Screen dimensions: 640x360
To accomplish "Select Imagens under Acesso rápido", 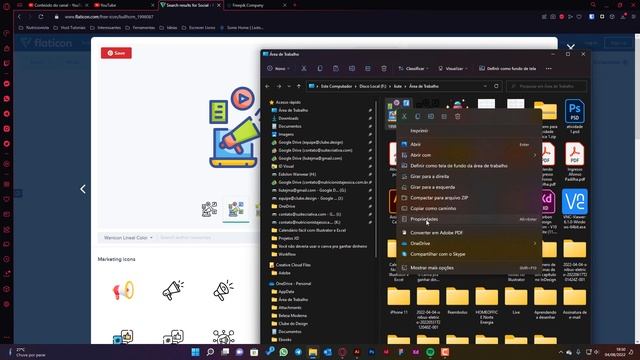I will (286, 134).
